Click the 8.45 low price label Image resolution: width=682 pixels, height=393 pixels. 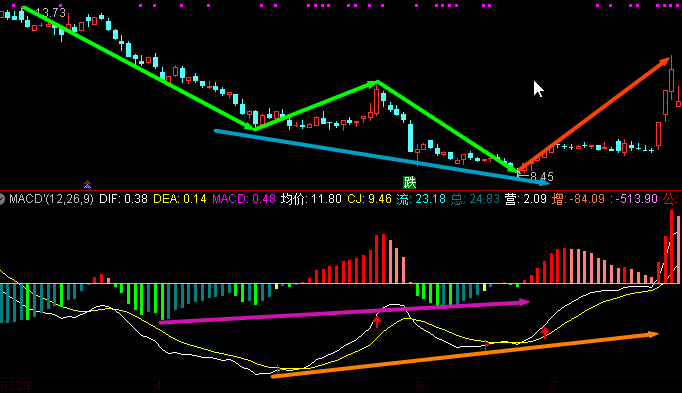pos(542,177)
